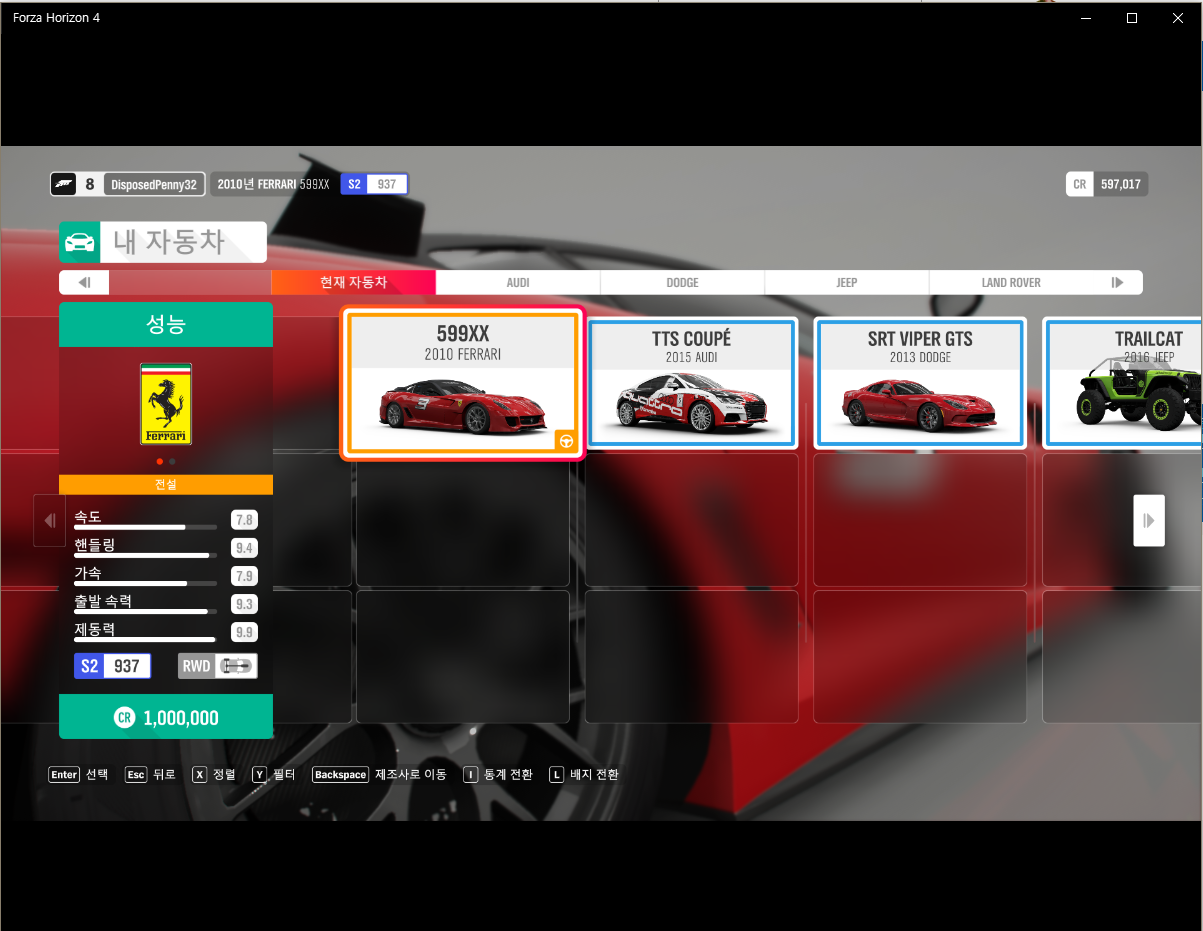Click the 9.9 braking value
The width and height of the screenshot is (1203, 931).
(243, 632)
